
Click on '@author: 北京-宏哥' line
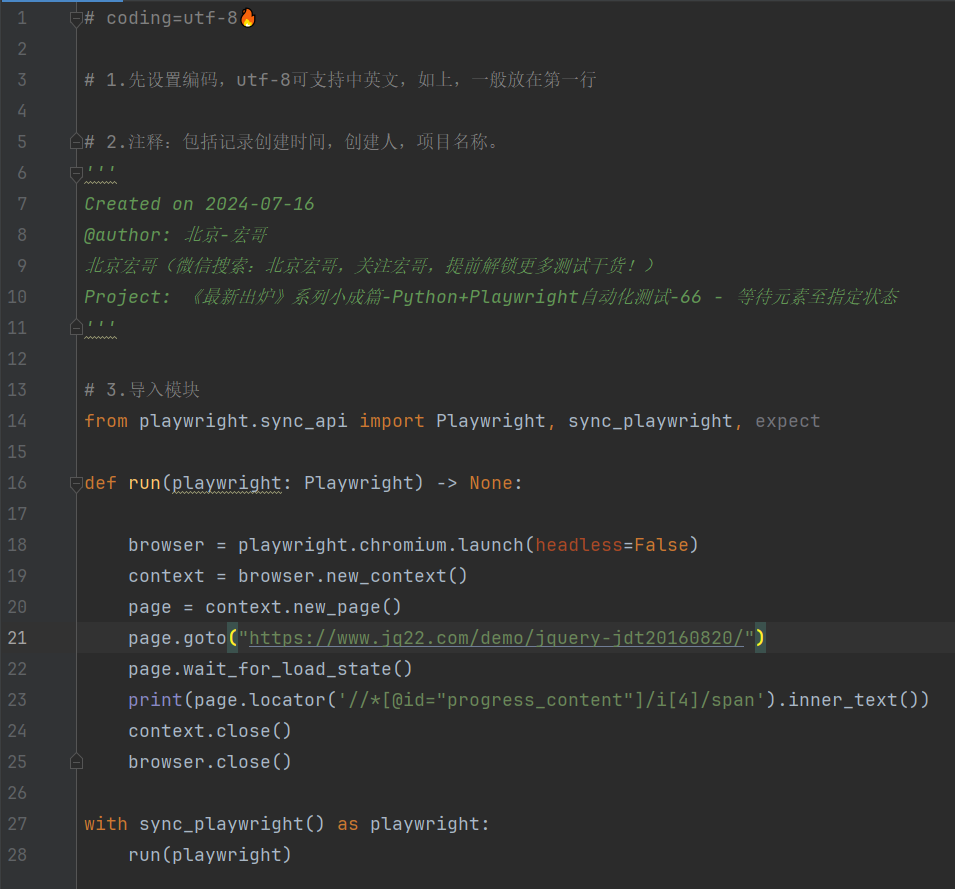click(x=175, y=235)
